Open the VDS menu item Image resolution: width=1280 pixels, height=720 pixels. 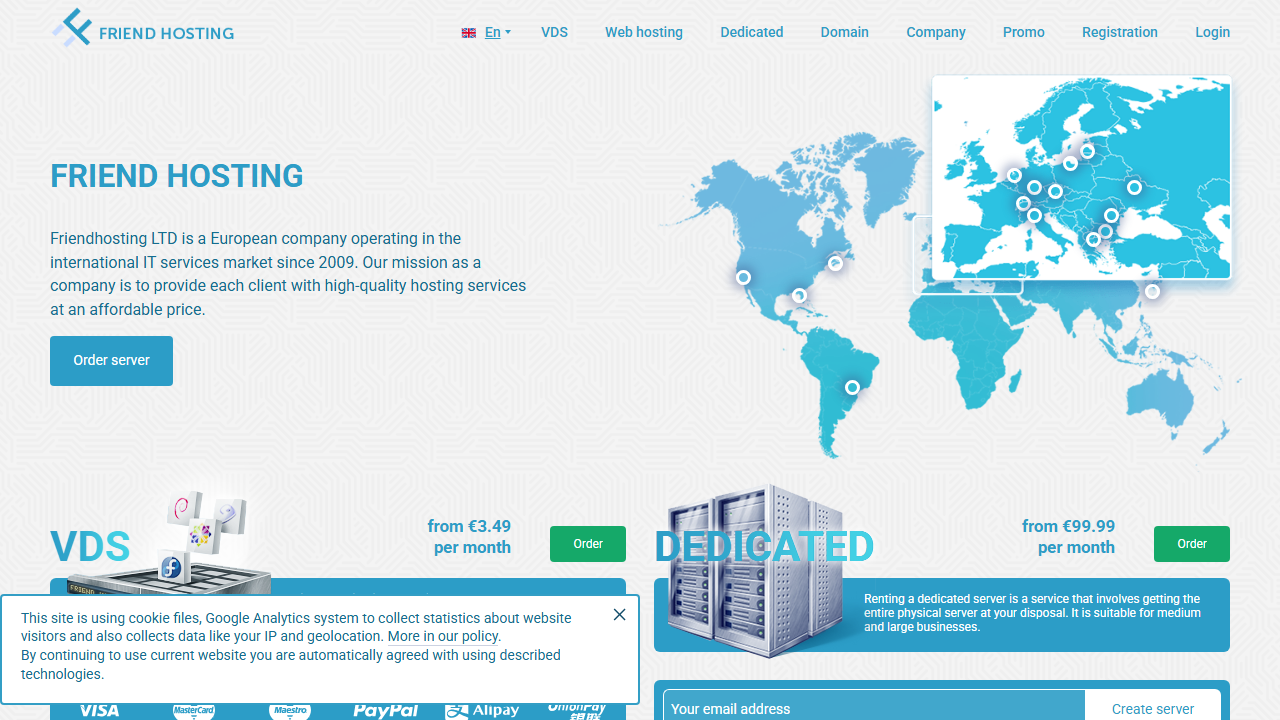[554, 32]
